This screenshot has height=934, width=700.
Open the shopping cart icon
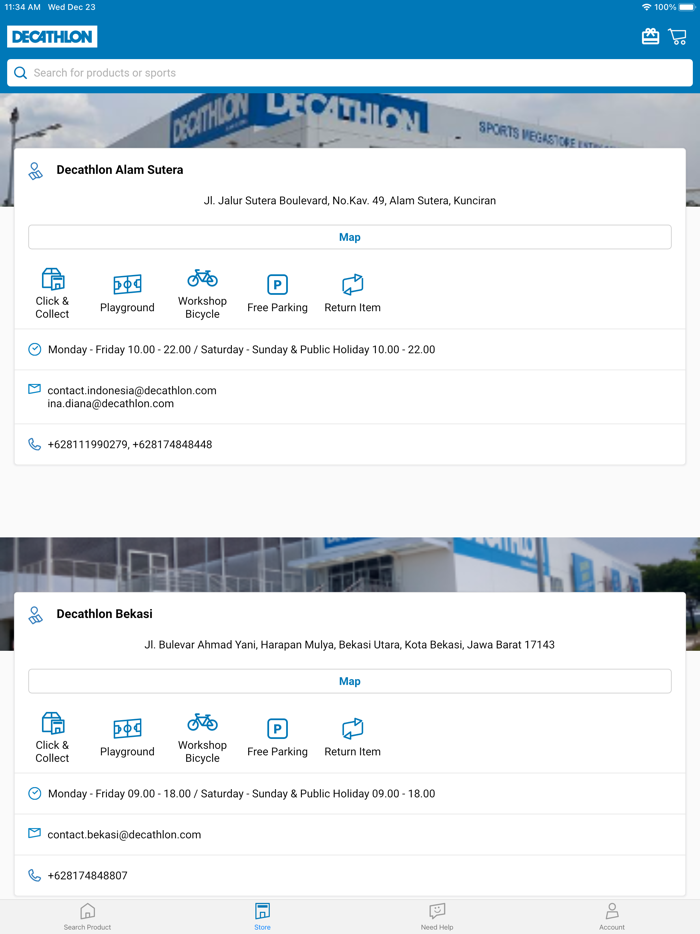[x=677, y=36]
